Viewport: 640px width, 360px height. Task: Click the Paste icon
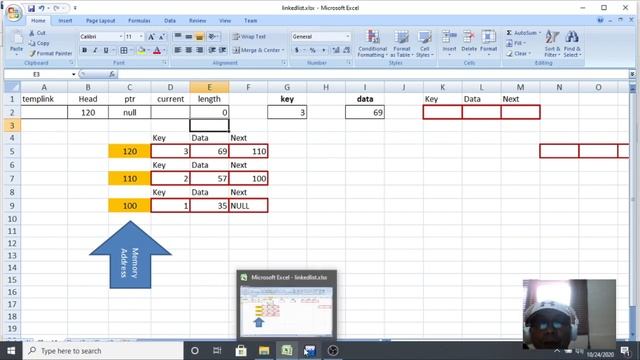click(16, 38)
